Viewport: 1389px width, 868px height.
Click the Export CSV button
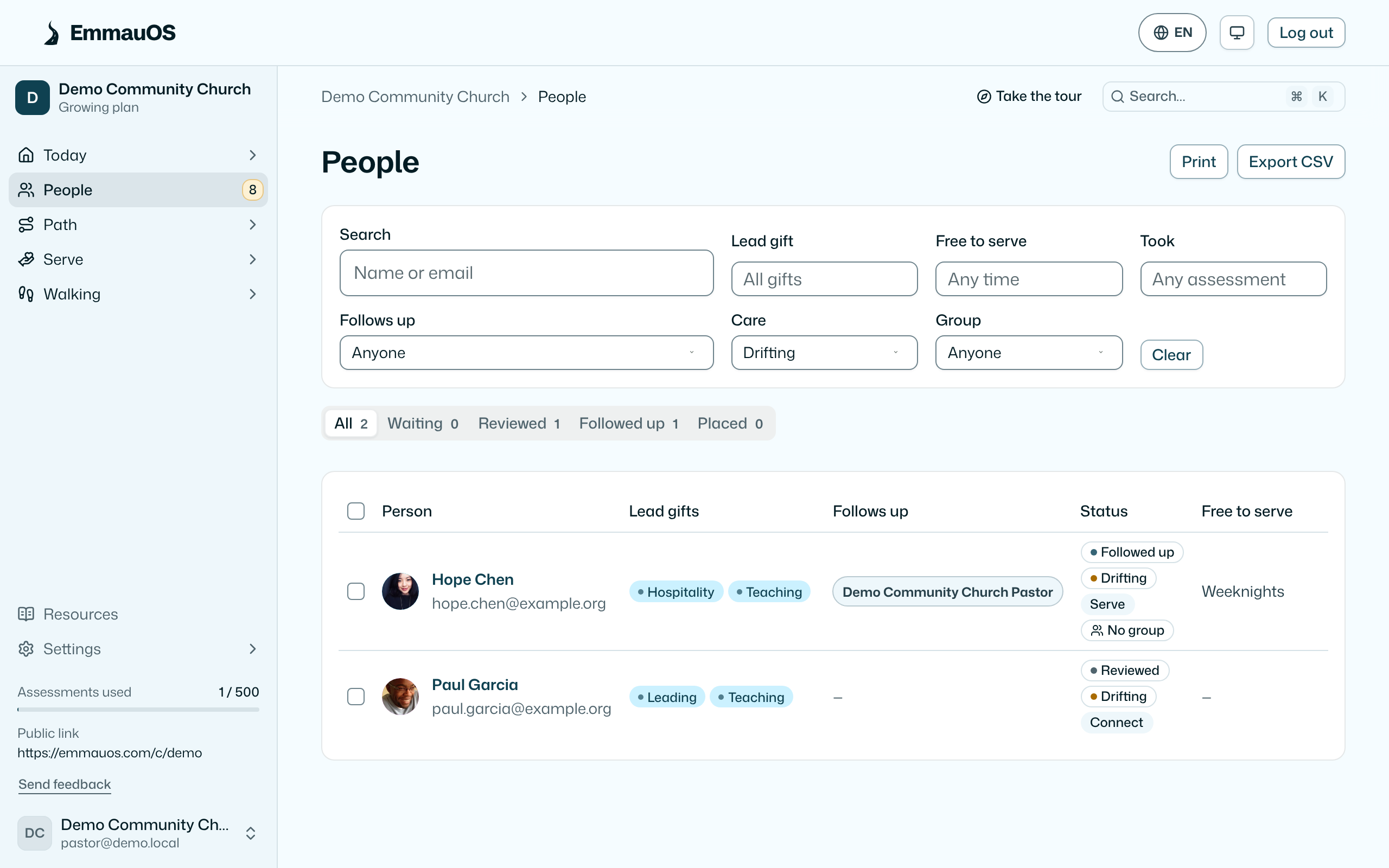1290,162
